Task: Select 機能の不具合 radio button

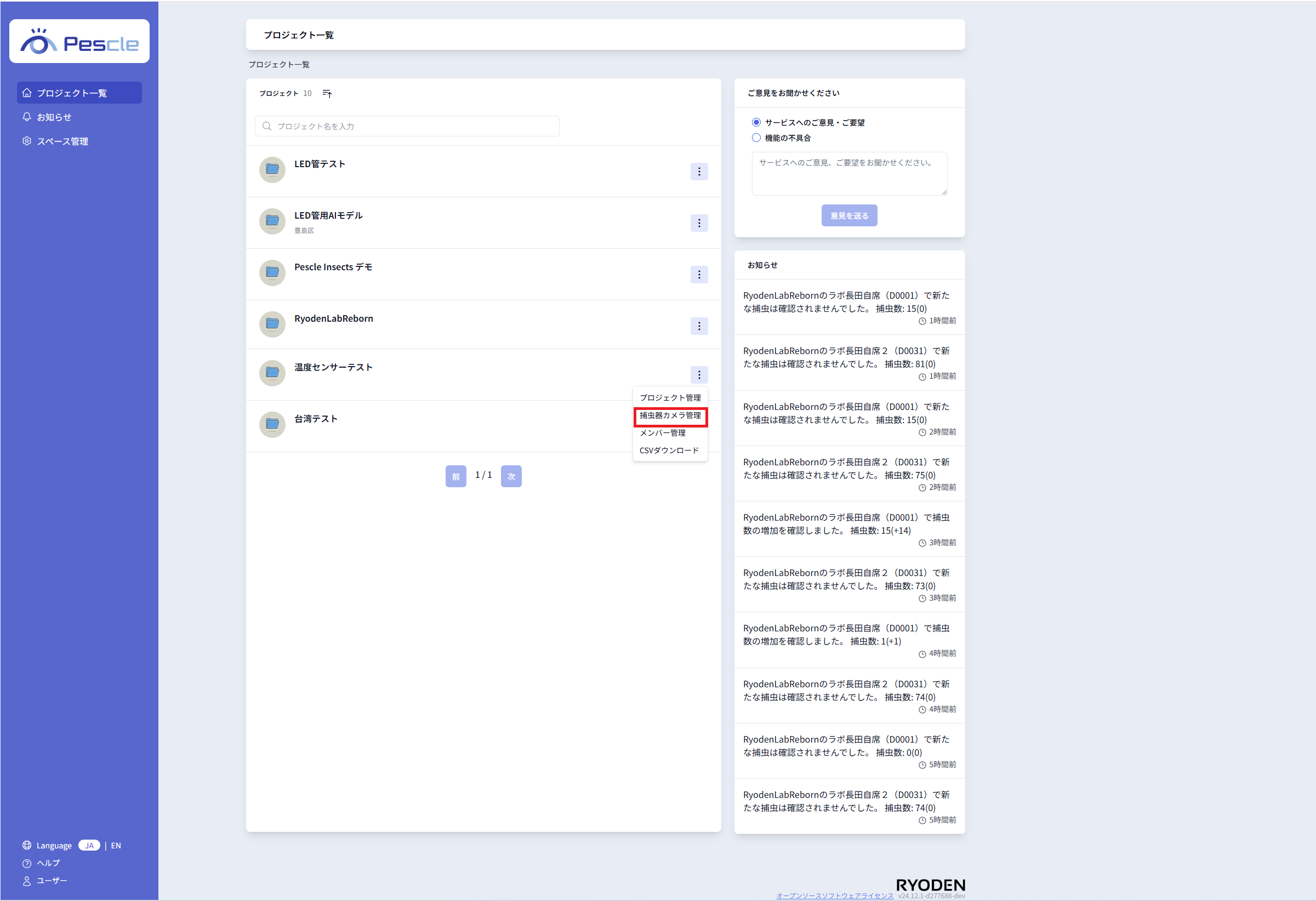Action: [756, 138]
